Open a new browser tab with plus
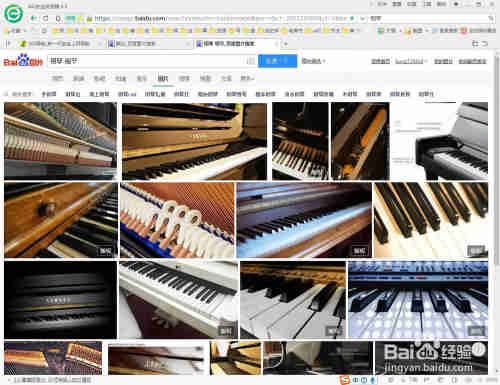 286,44
